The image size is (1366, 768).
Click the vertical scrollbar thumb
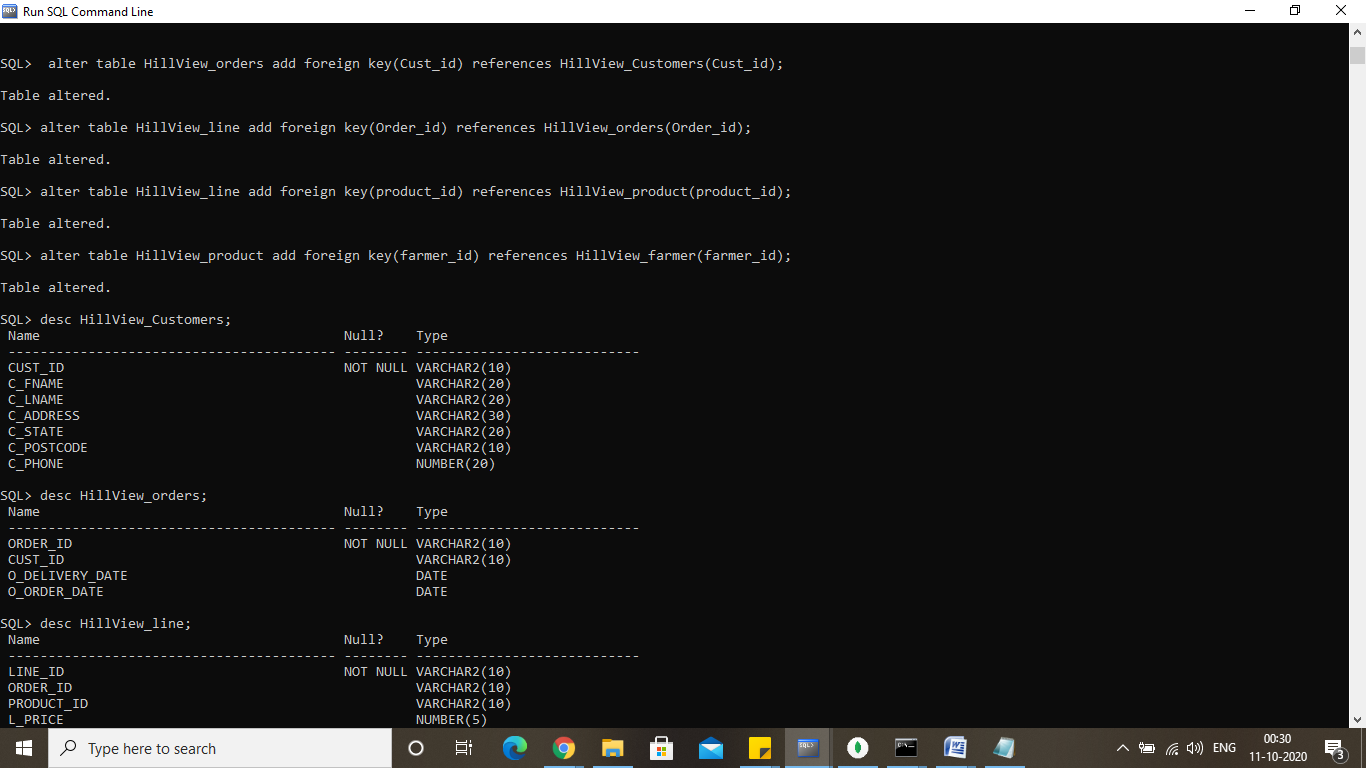pyautogui.click(x=1357, y=55)
